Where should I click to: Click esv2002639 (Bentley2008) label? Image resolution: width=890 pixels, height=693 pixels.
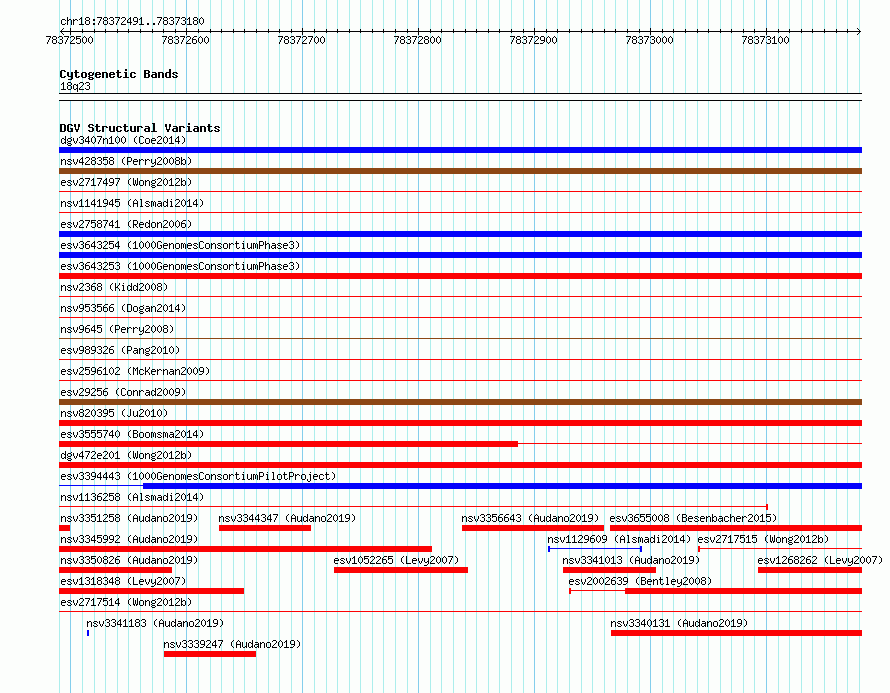click(640, 581)
